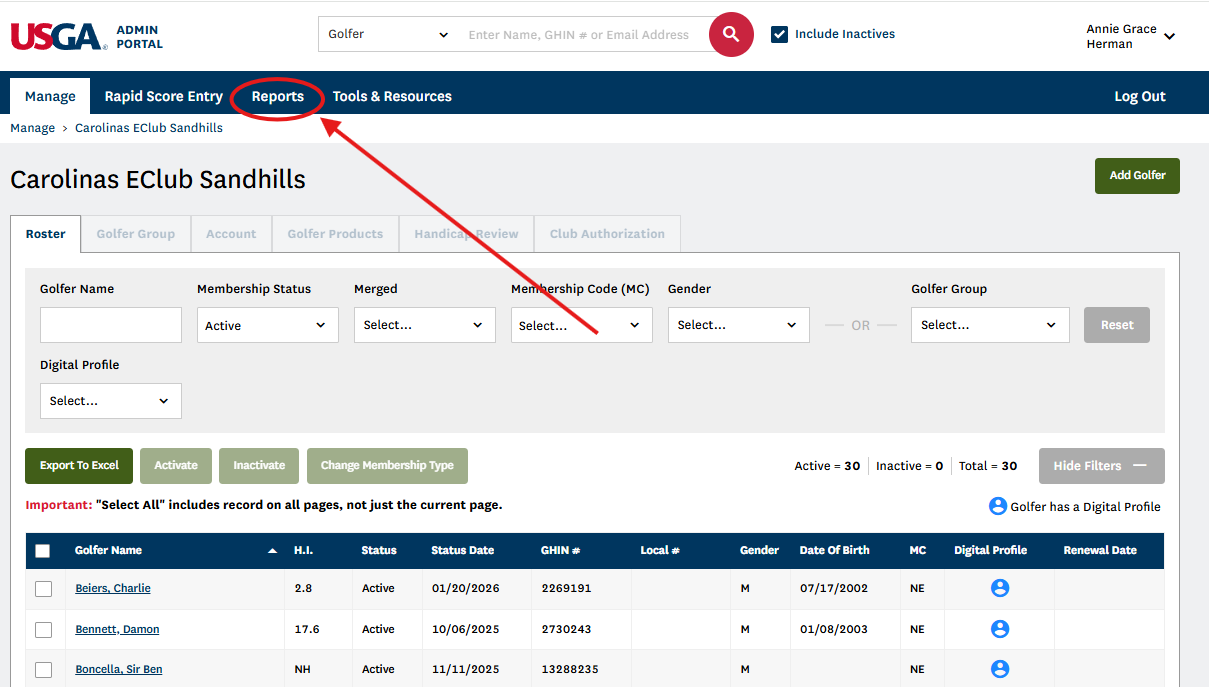This screenshot has width=1209, height=687.
Task: Switch to the Golfer Group tab
Action: [x=135, y=234]
